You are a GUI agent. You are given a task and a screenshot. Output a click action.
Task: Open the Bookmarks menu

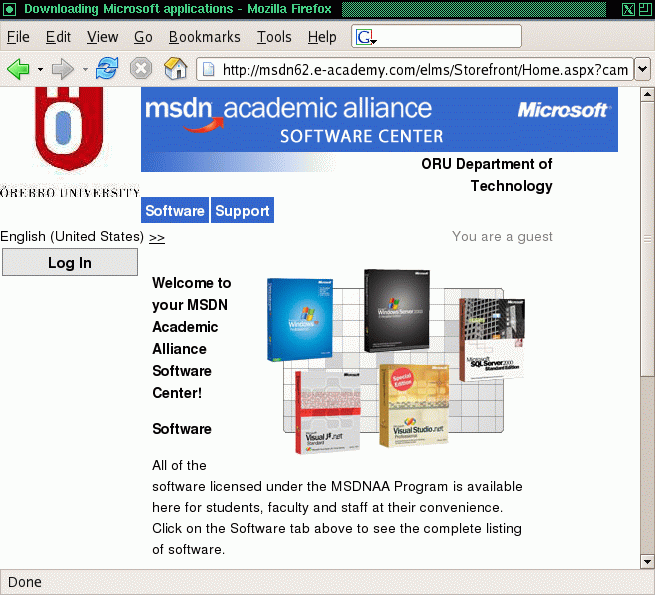click(x=204, y=37)
